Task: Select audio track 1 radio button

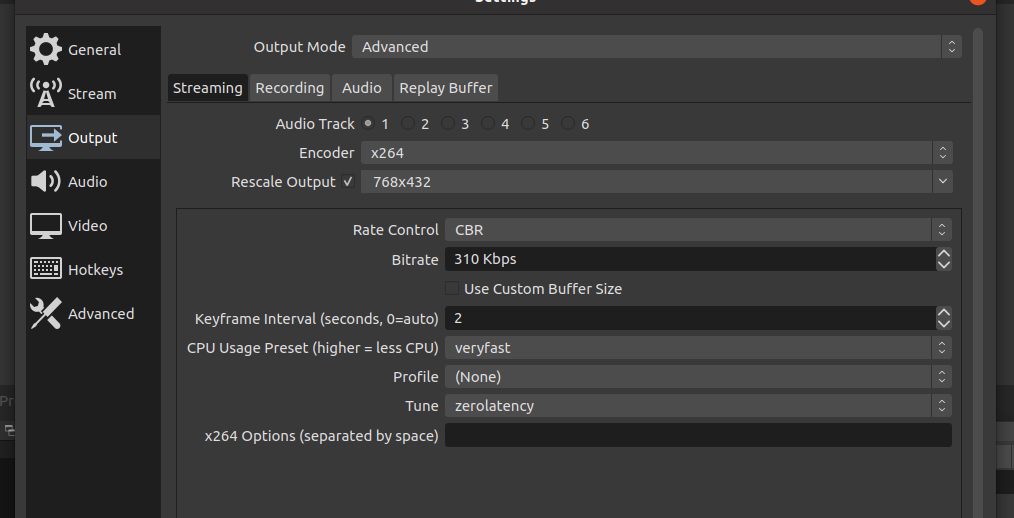Action: tap(368, 123)
